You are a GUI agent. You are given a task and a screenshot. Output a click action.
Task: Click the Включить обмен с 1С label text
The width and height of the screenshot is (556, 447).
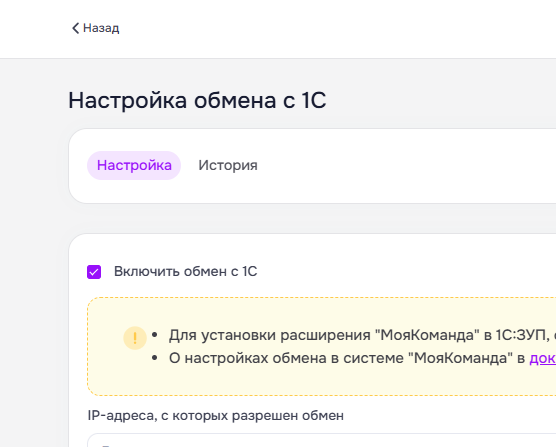point(185,272)
